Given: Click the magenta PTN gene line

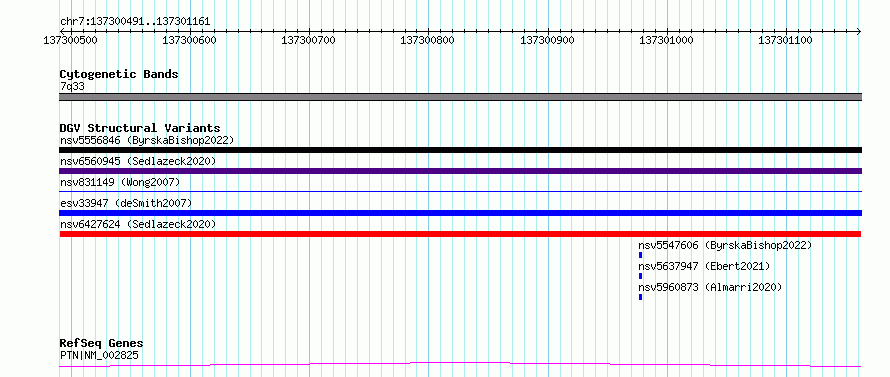Looking at the screenshot, I should (460, 364).
